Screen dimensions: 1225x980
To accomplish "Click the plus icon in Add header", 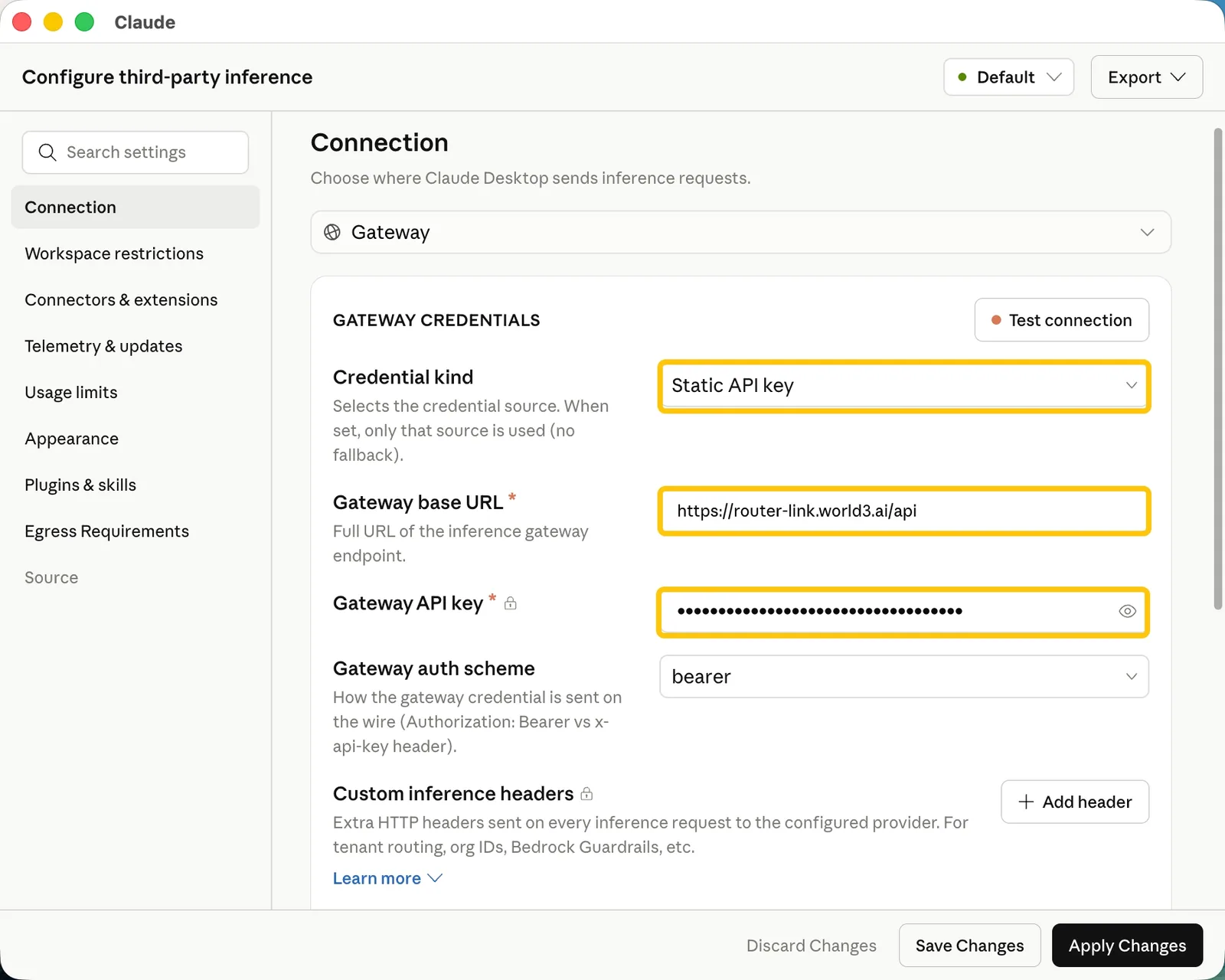I will (x=1026, y=802).
